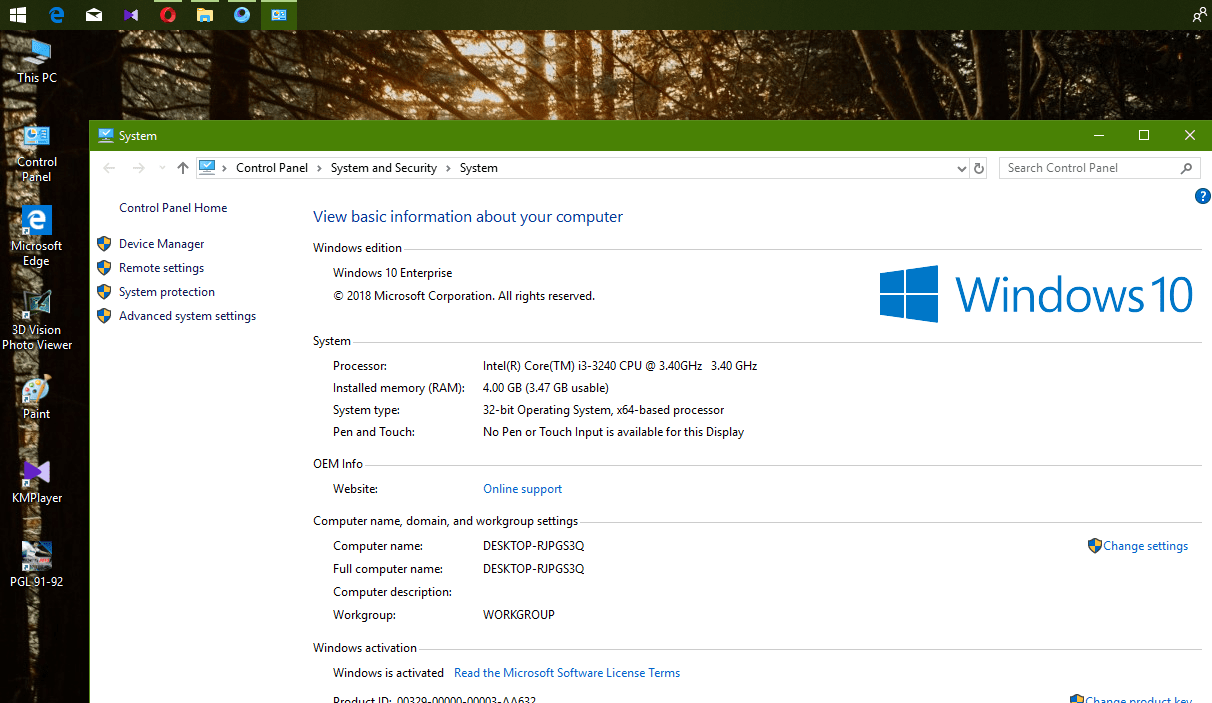
Task: Click the installed memory value 4.00 GB
Action: (x=546, y=388)
